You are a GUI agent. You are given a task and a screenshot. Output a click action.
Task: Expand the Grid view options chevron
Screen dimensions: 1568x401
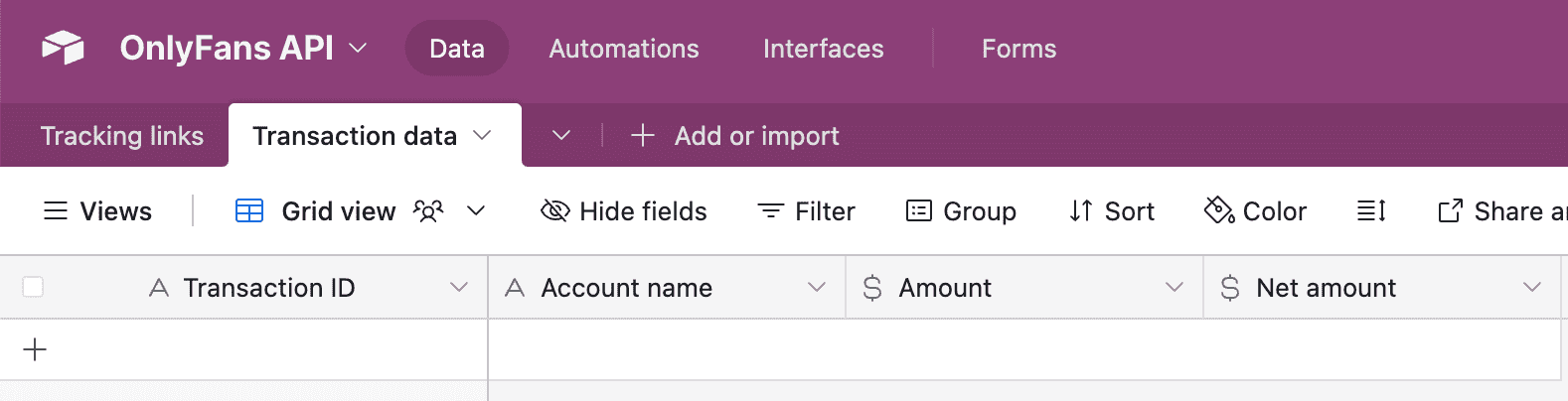[476, 211]
